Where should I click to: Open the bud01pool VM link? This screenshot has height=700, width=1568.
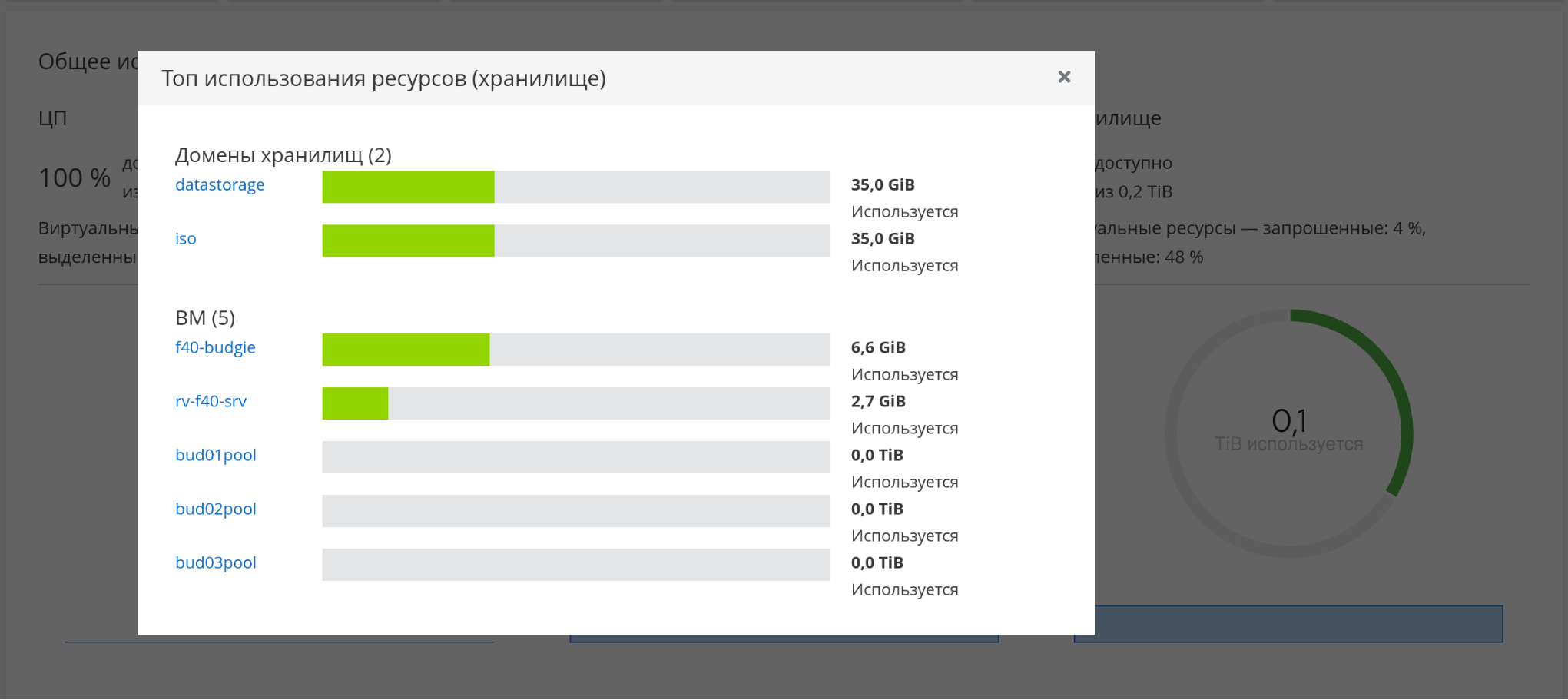[216, 455]
